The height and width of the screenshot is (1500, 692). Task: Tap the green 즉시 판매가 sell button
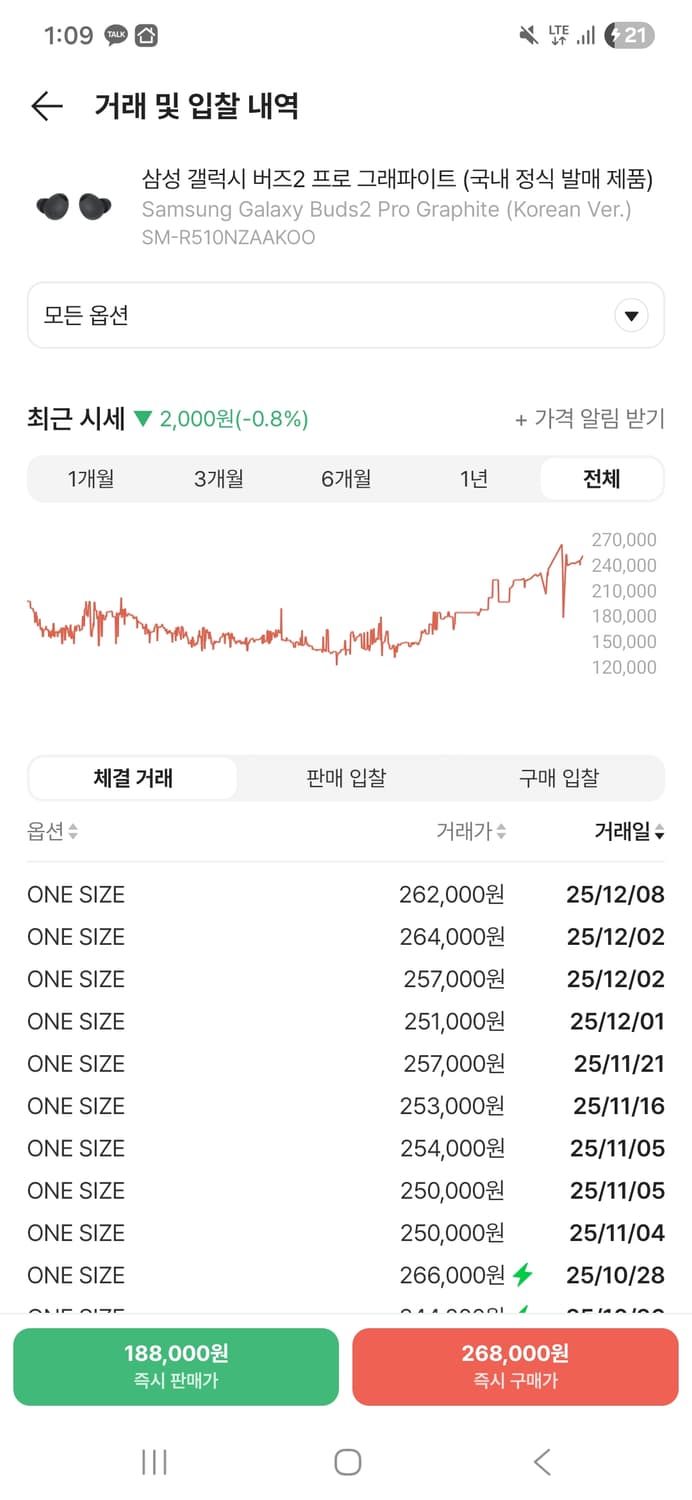[x=176, y=1366]
